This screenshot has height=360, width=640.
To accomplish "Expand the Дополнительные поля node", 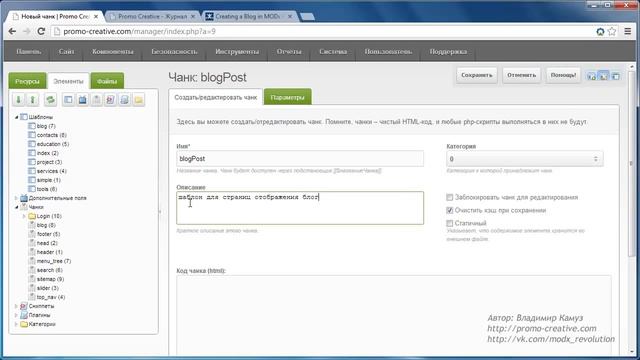I will click(x=16, y=198).
